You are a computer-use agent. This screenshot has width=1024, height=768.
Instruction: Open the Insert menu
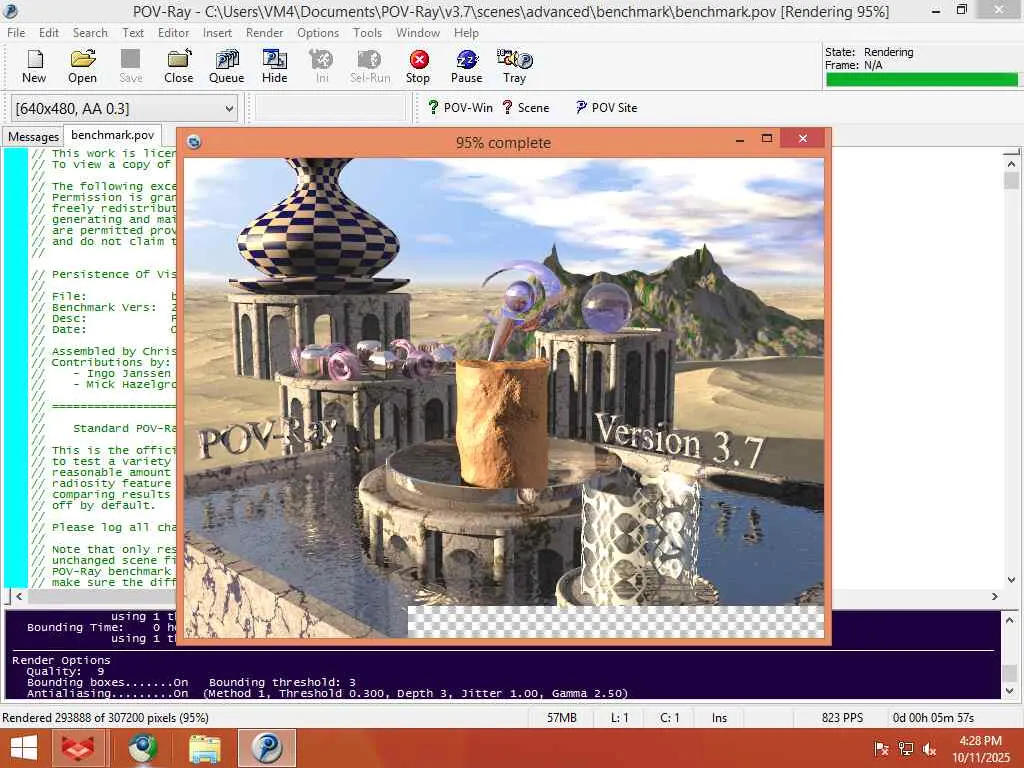(x=217, y=33)
